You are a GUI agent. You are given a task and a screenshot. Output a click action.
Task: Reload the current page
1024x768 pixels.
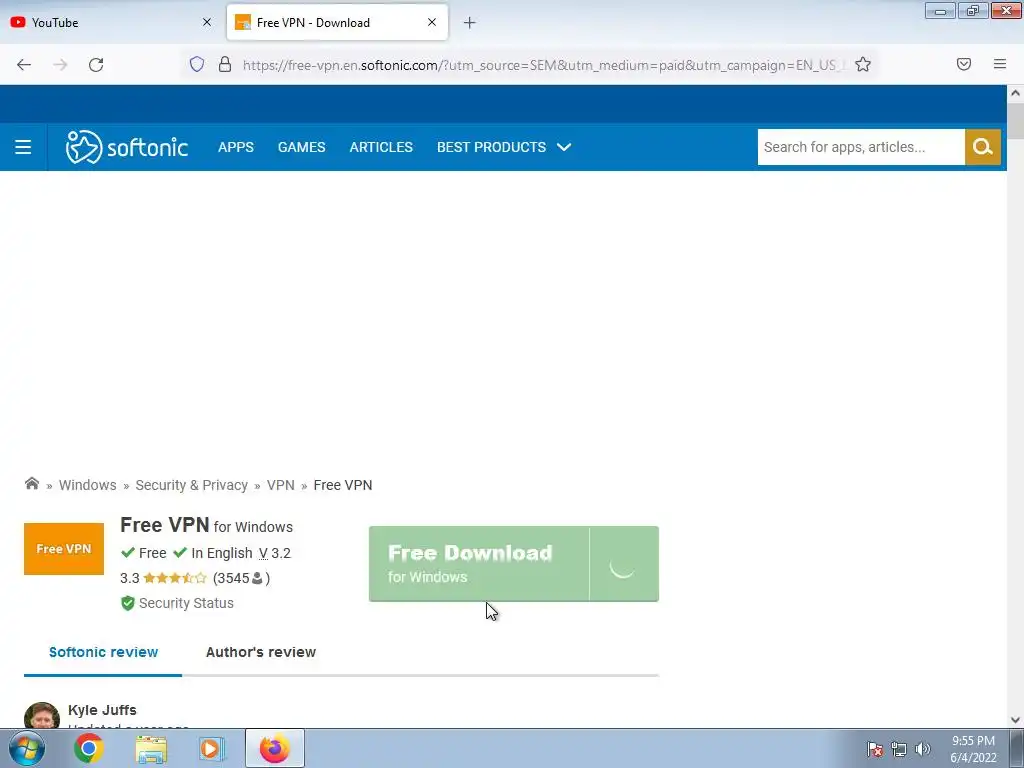tap(96, 65)
